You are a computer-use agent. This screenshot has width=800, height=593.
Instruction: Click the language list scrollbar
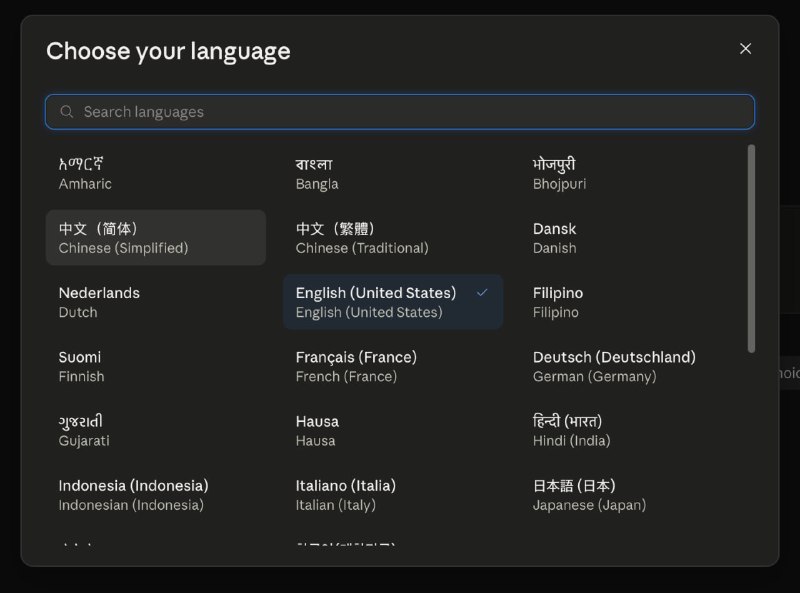(x=751, y=249)
